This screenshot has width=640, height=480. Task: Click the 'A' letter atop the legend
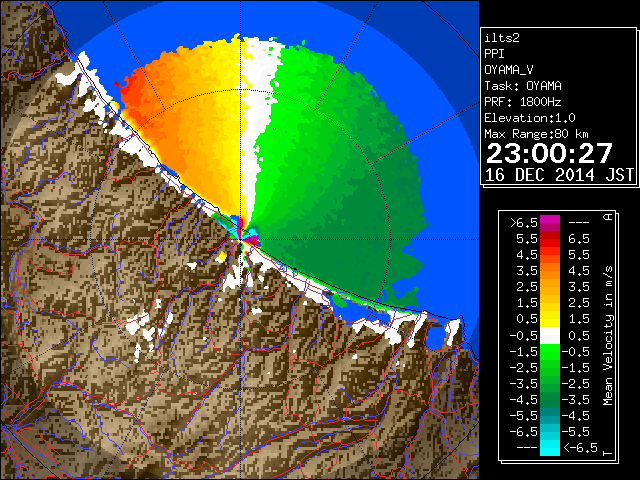tap(608, 217)
